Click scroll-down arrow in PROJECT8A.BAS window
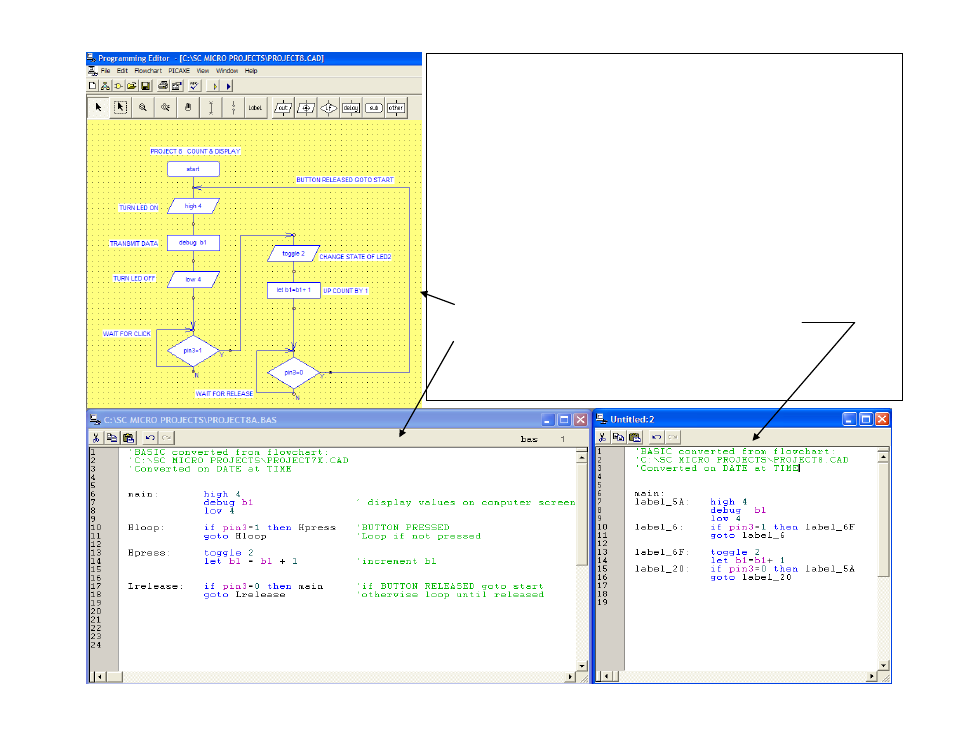This screenshot has height=737, width=954. coord(582,666)
